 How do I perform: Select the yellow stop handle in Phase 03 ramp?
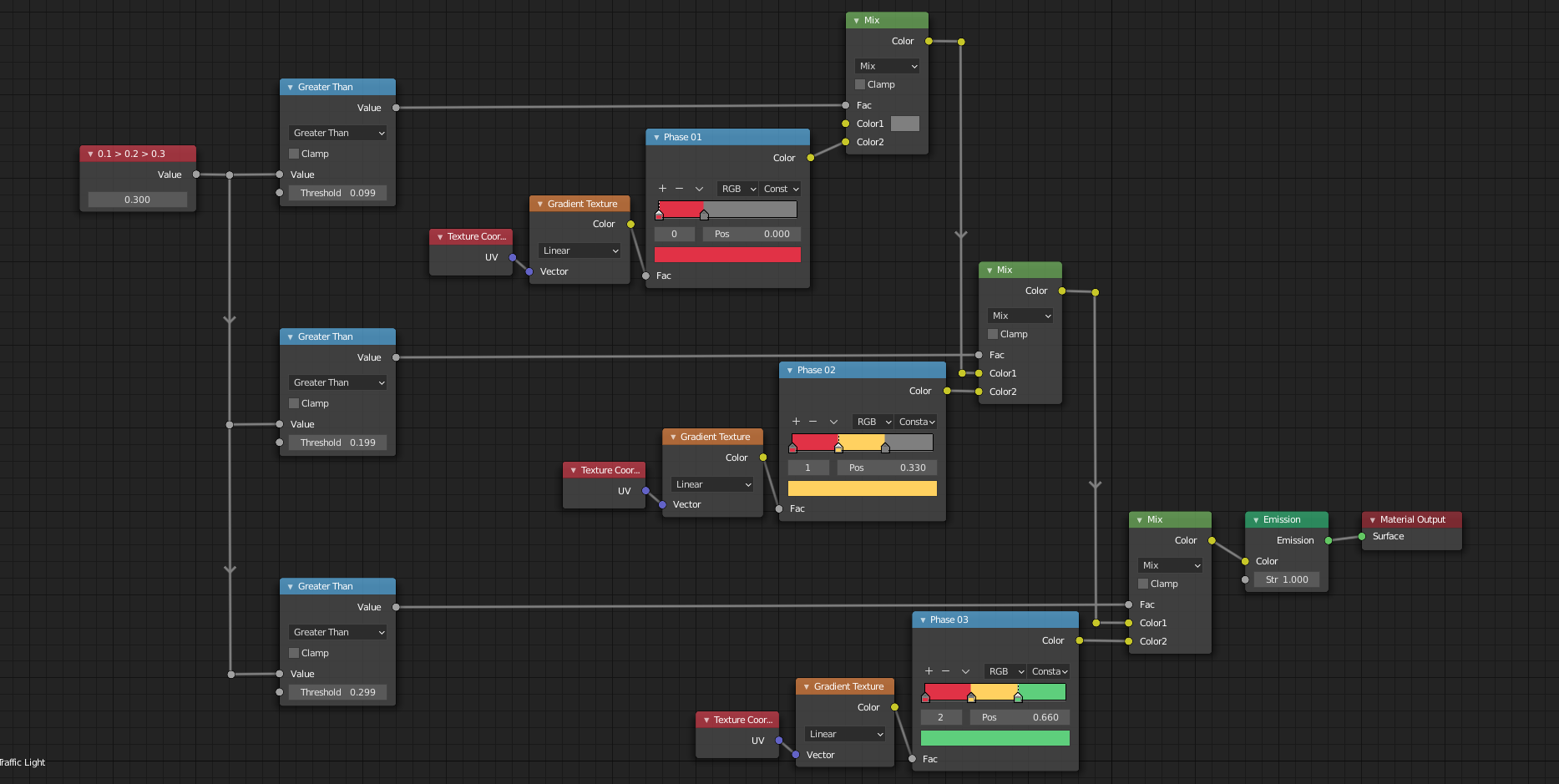tap(971, 698)
